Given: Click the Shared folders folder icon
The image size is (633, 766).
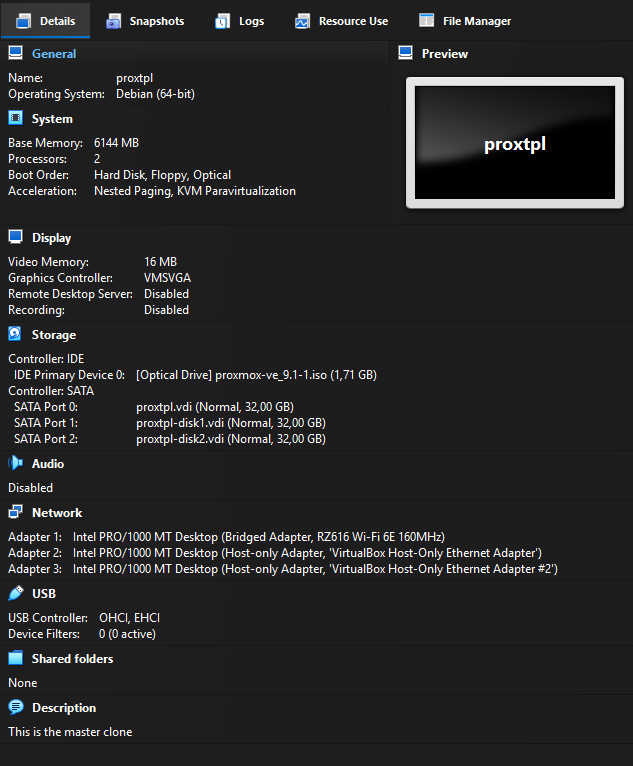Looking at the screenshot, I should pyautogui.click(x=16, y=658).
